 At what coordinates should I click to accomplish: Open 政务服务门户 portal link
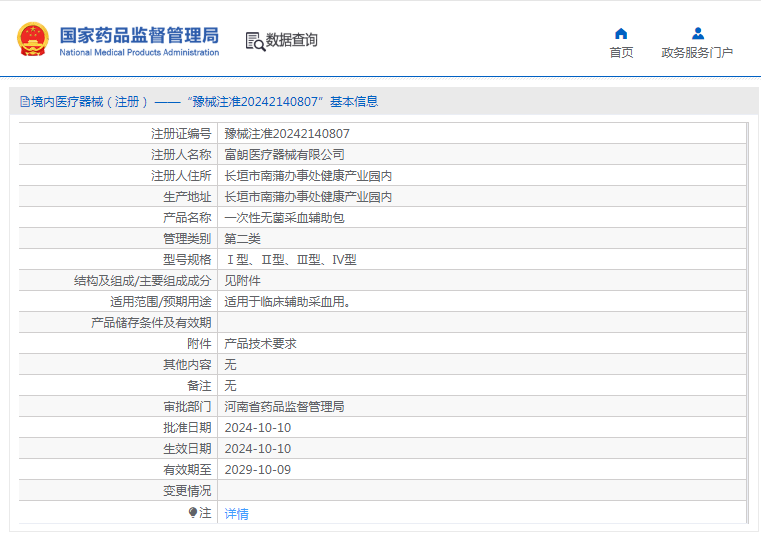[x=697, y=52]
